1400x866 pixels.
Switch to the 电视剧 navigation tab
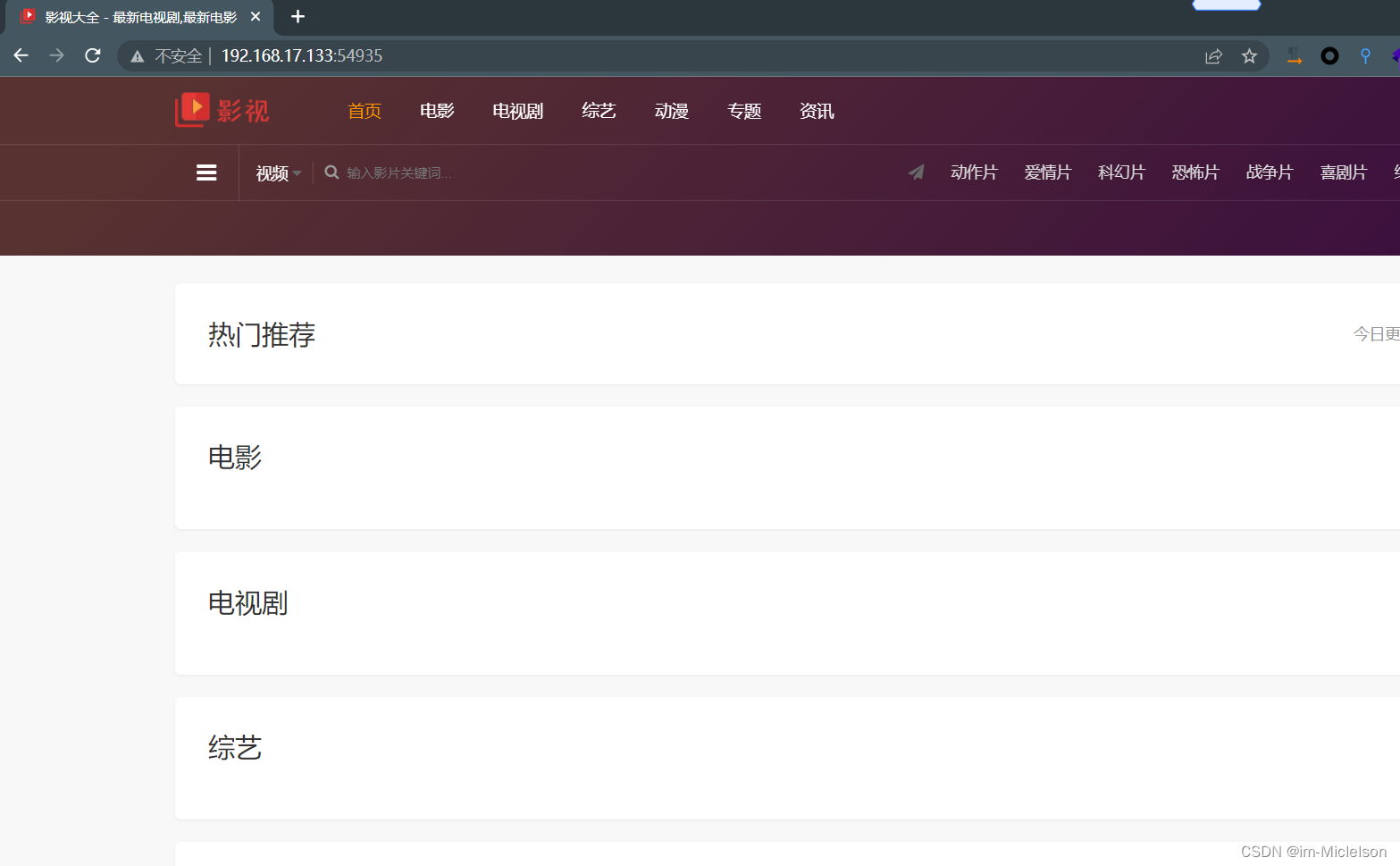click(x=516, y=110)
